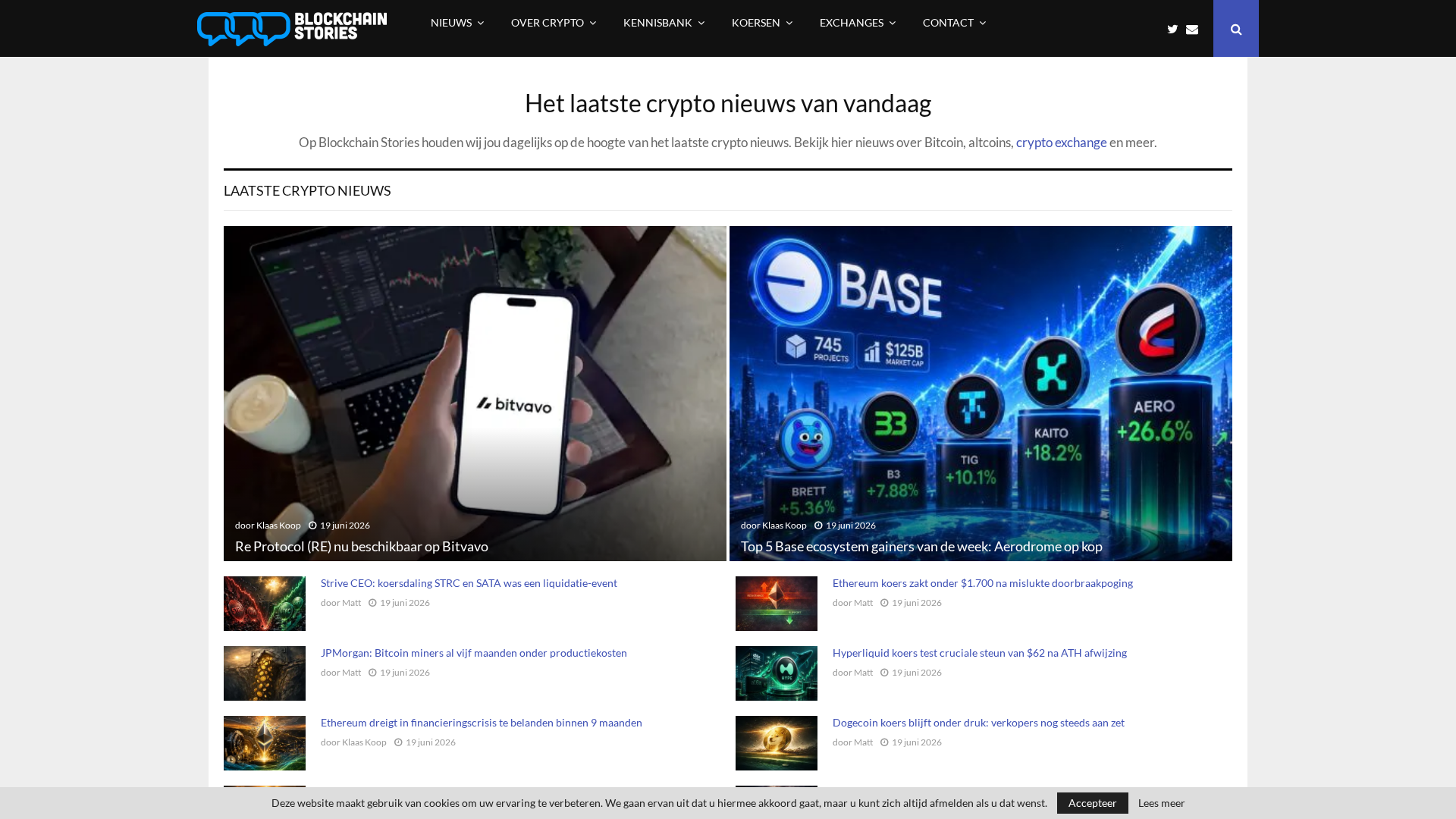Open the CONTACT menu item
This screenshot has height=819, width=1456.
[x=948, y=23]
